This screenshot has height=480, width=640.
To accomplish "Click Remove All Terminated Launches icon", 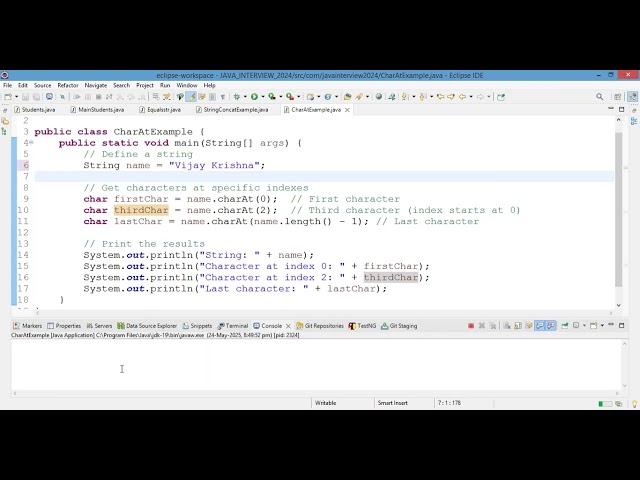I will pos(493,326).
